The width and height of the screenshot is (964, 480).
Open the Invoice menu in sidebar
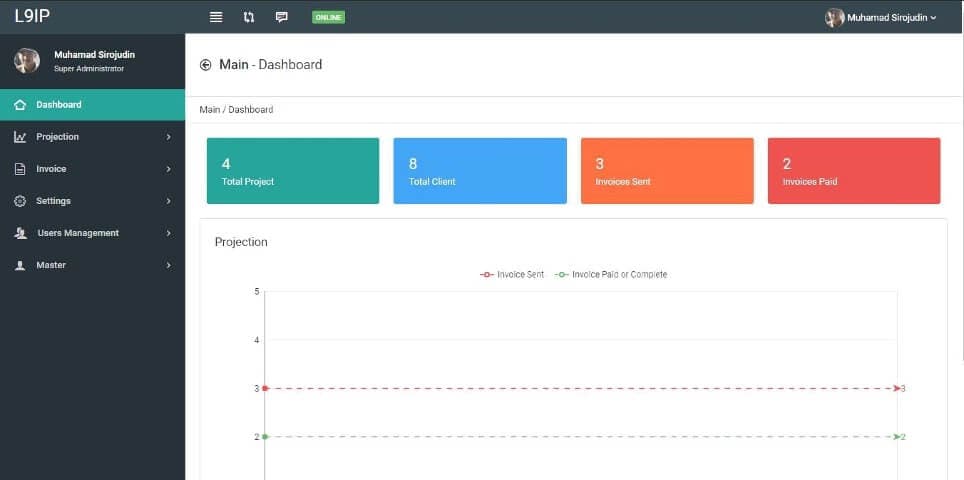coord(92,169)
